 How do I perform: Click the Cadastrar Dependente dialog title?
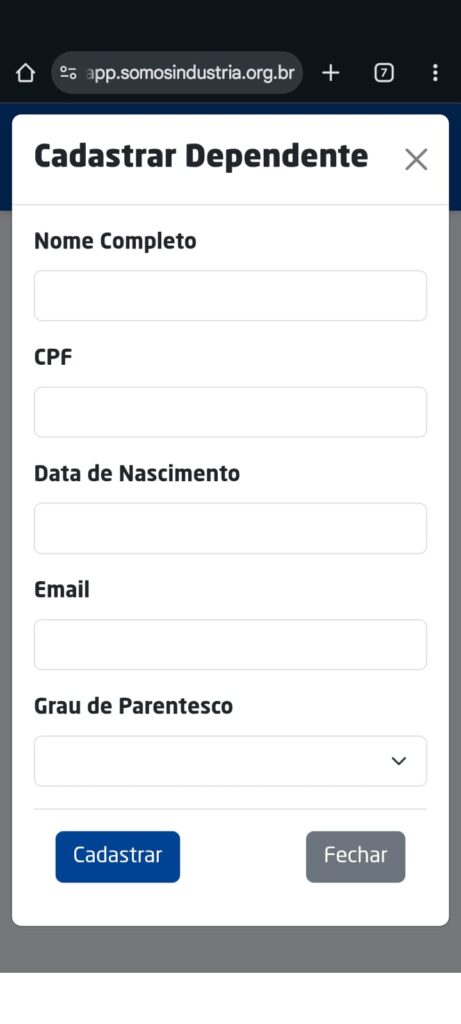point(201,157)
